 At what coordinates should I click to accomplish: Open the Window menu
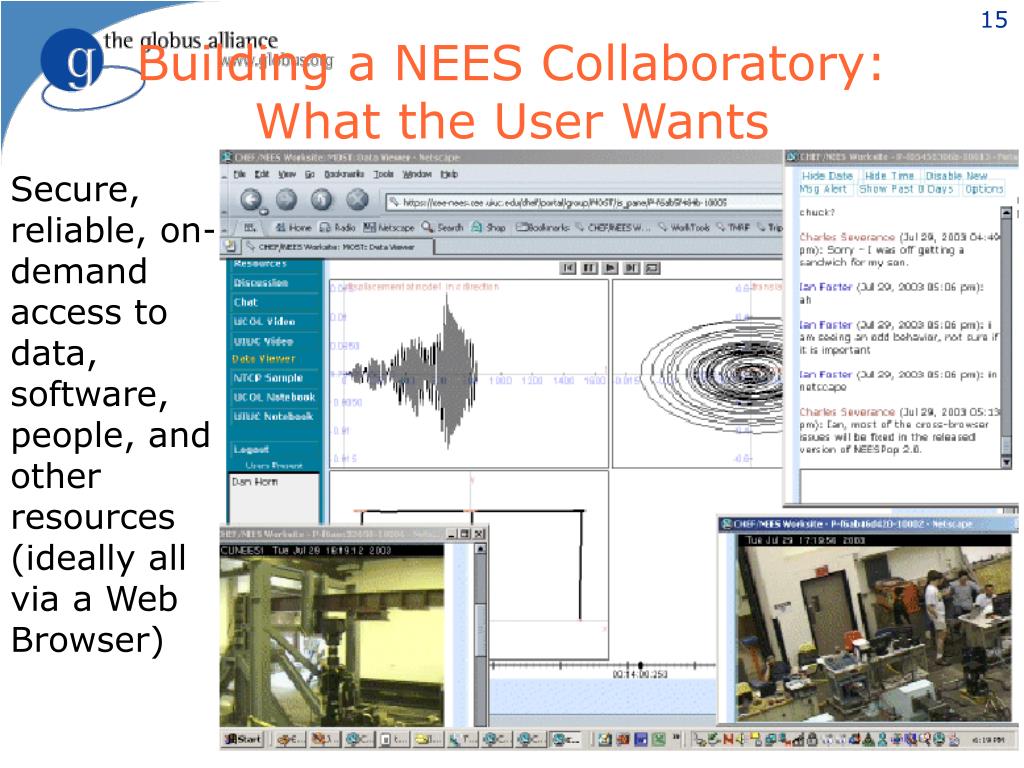[x=417, y=174]
